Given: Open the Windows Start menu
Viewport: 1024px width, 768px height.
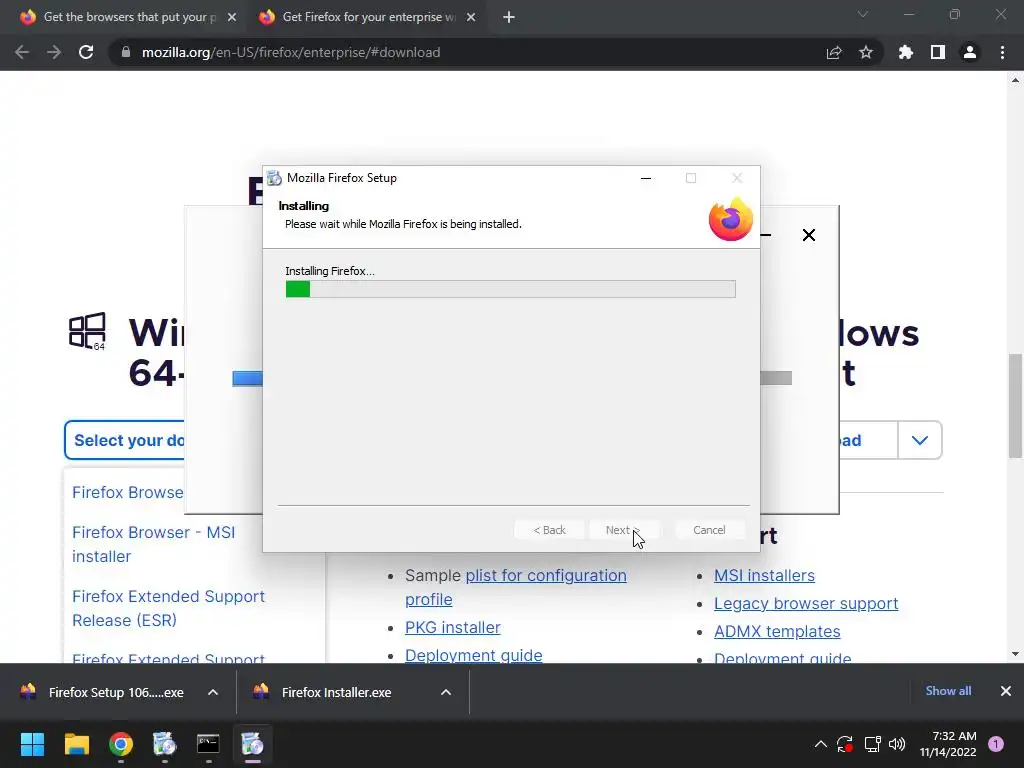Looking at the screenshot, I should [32, 744].
